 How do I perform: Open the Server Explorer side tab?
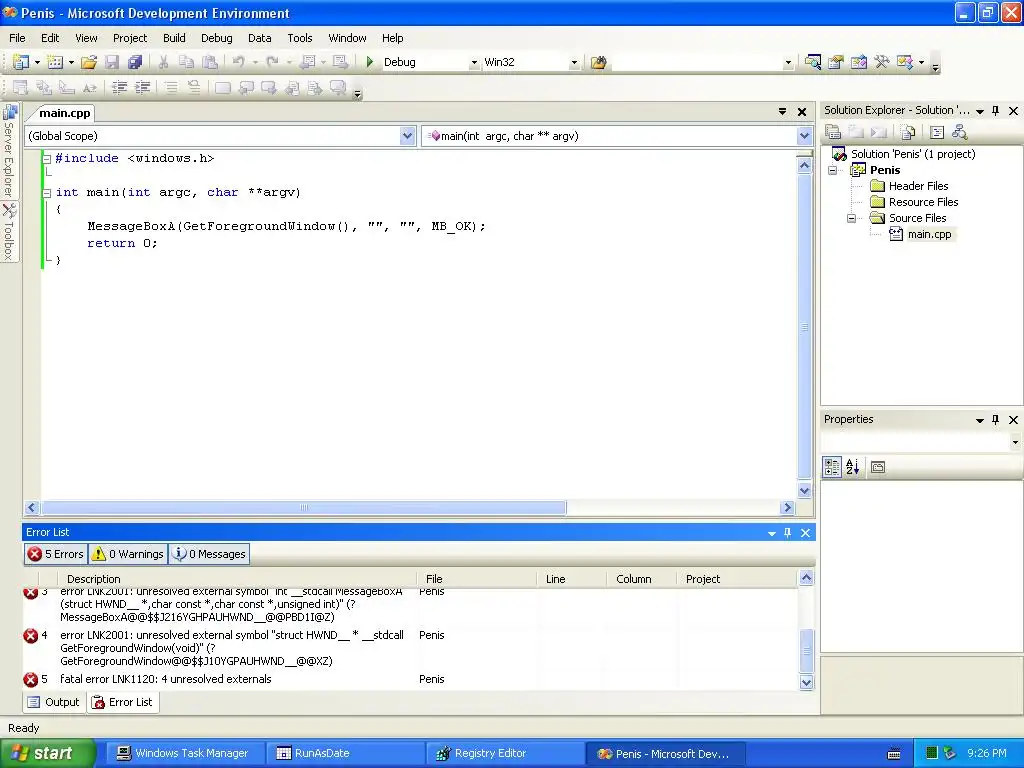pos(9,152)
